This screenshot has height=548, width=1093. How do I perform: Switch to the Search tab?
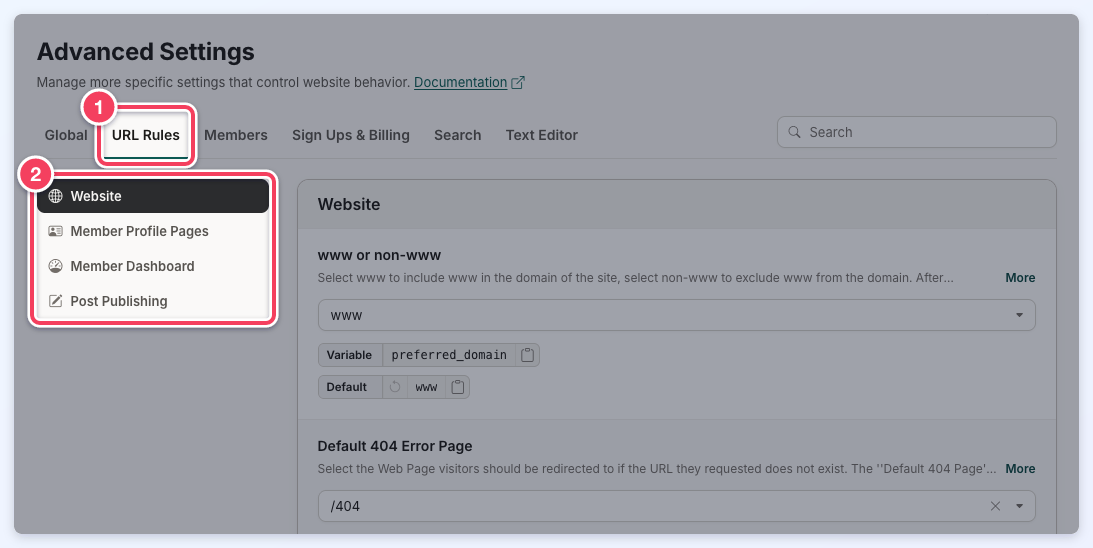[457, 135]
